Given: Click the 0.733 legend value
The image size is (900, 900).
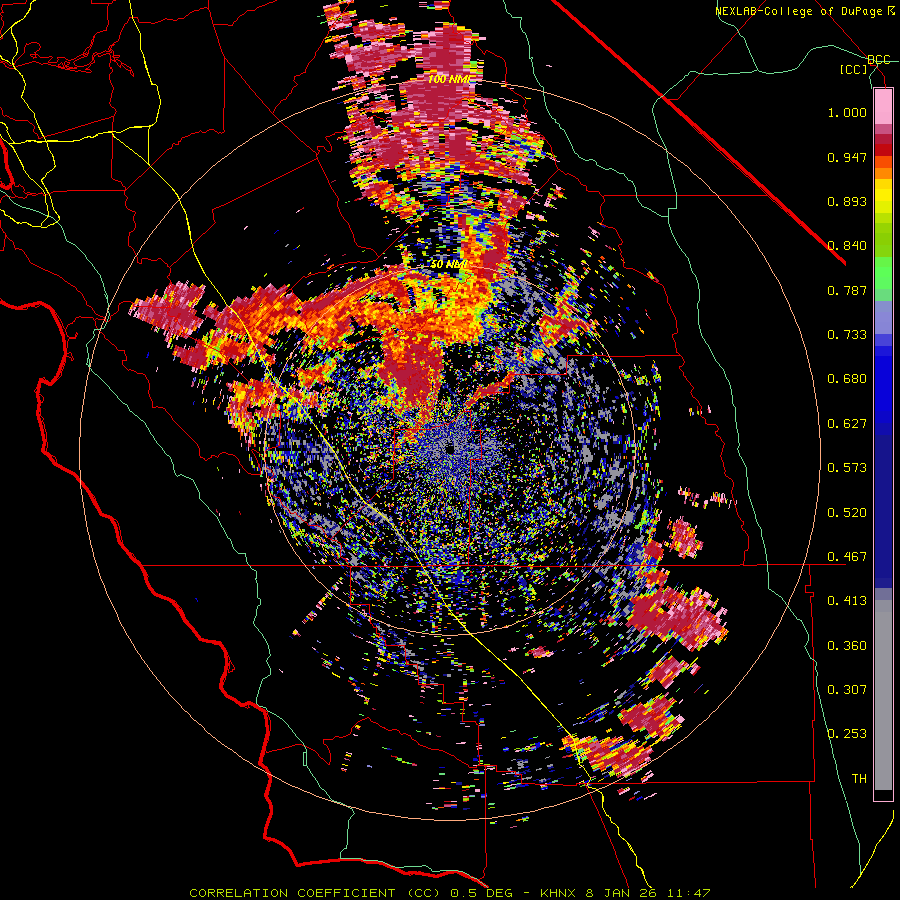Looking at the screenshot, I should click(x=847, y=335).
